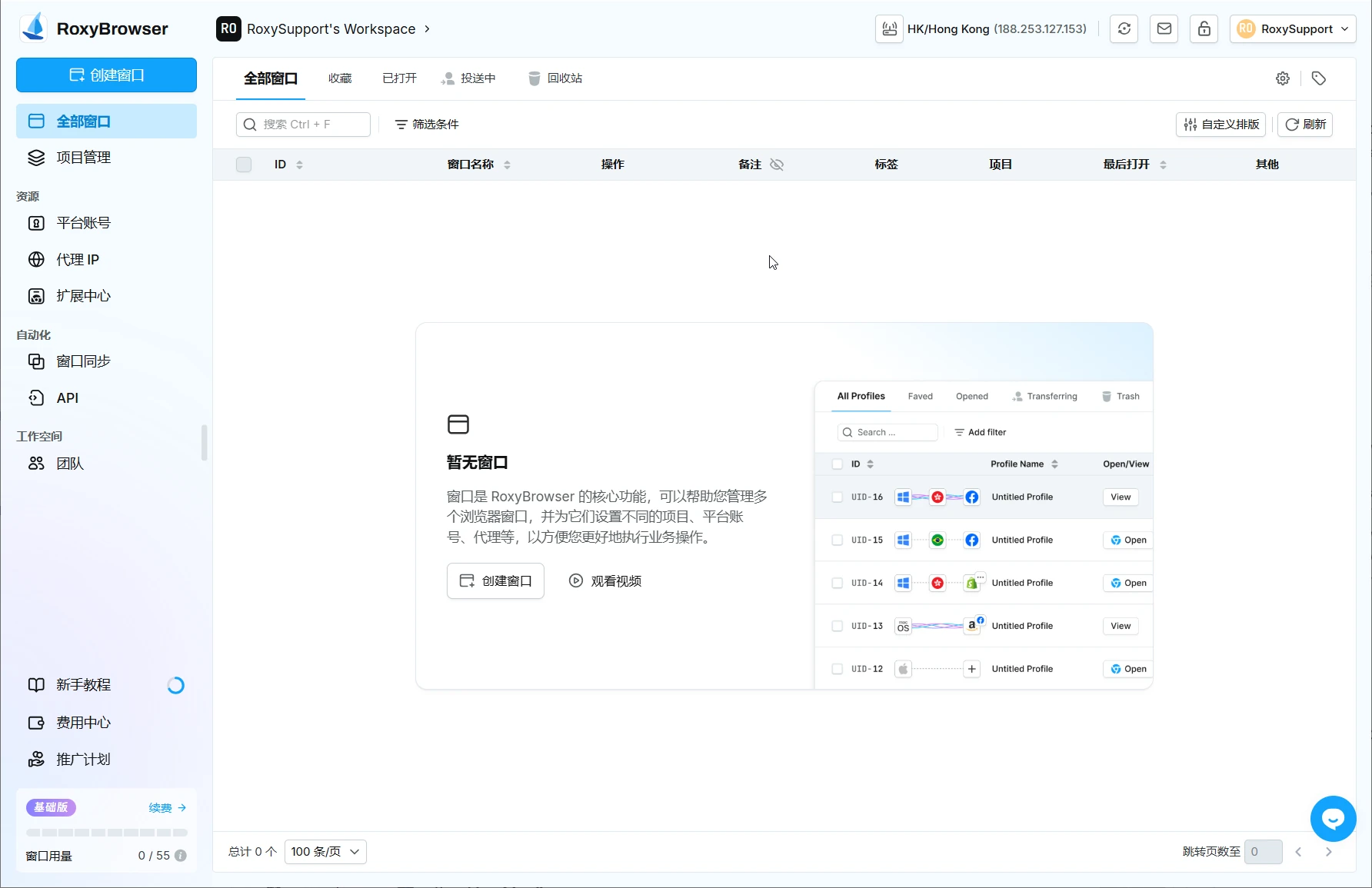Click the lock icon in top bar
This screenshot has height=888, width=1372.
click(1204, 29)
